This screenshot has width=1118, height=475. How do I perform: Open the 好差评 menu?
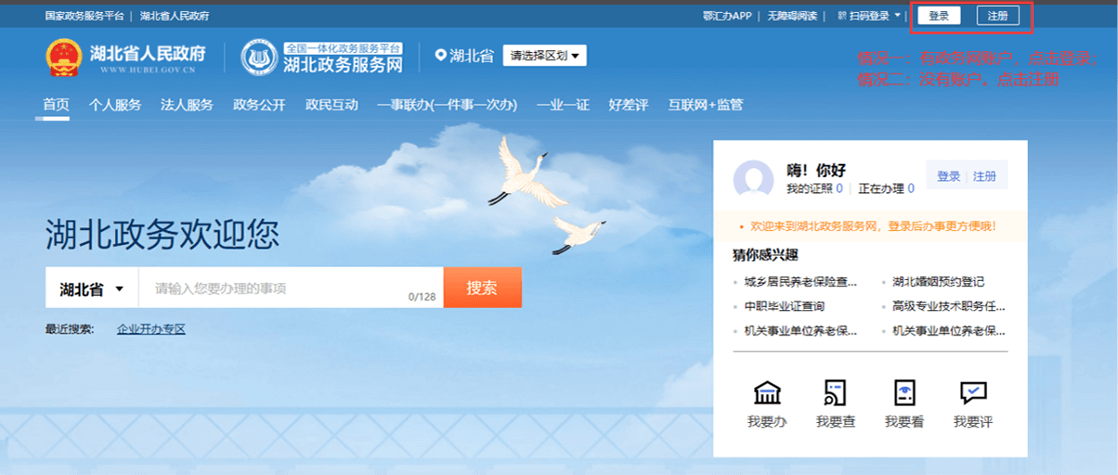click(628, 105)
